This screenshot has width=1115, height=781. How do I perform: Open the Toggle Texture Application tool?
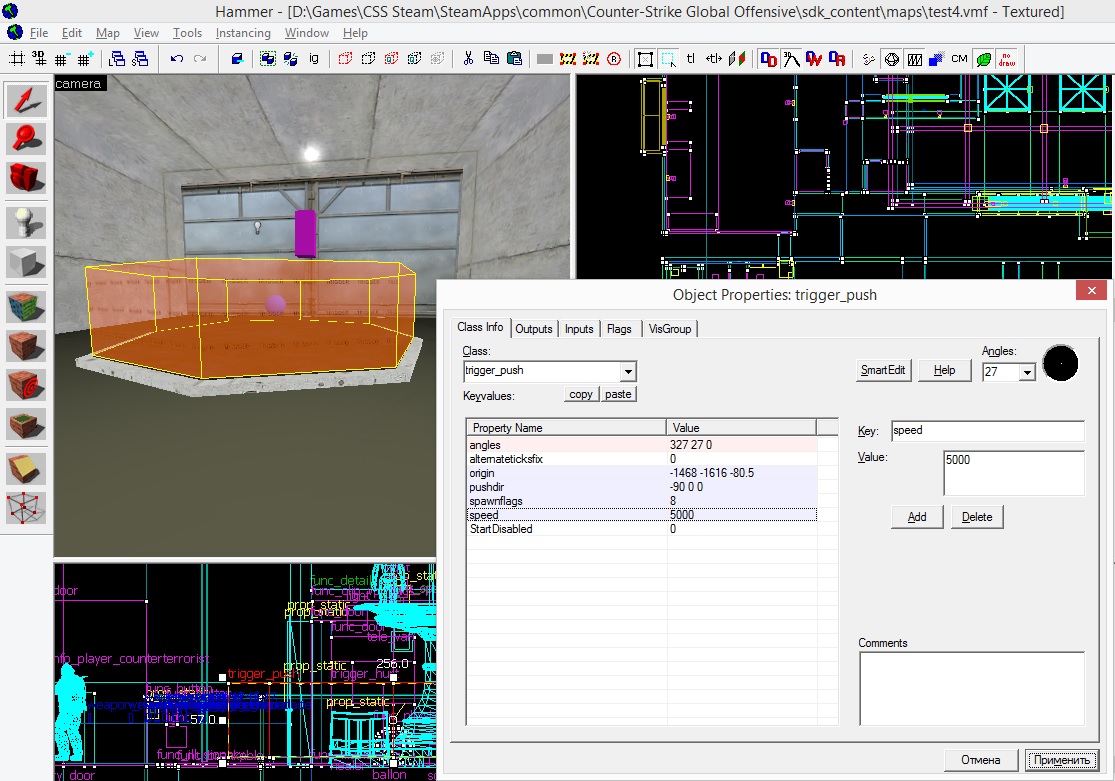(27, 306)
